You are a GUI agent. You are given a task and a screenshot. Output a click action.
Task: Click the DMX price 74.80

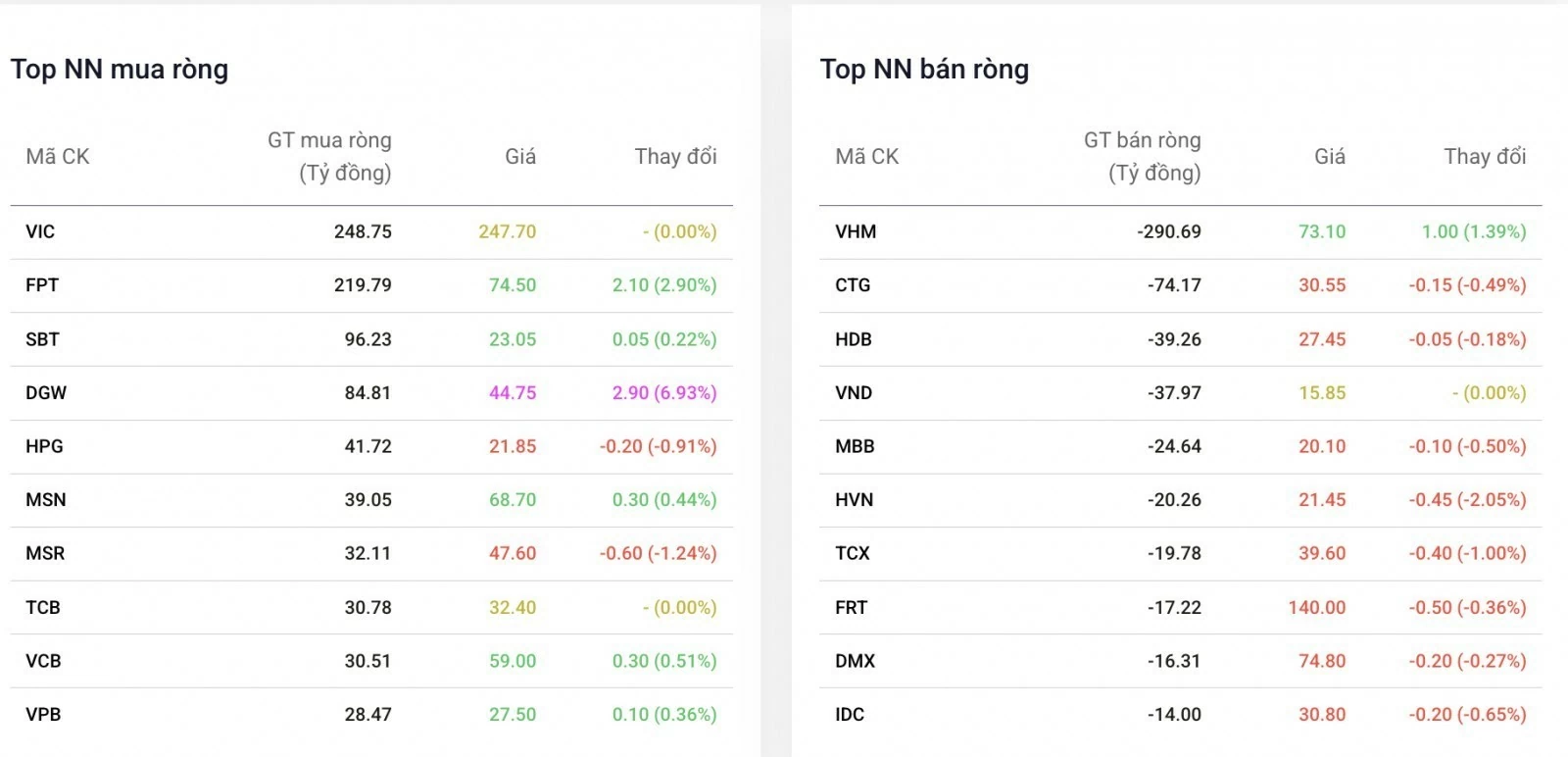tap(1322, 661)
